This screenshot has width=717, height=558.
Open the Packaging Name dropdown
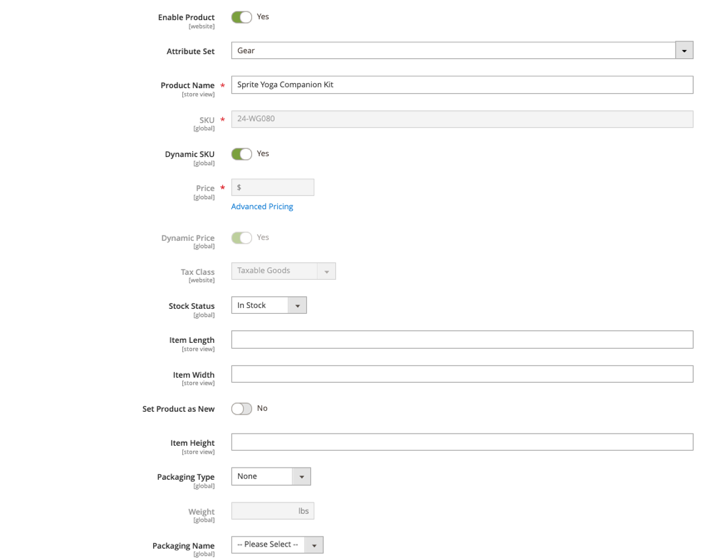(x=277, y=545)
